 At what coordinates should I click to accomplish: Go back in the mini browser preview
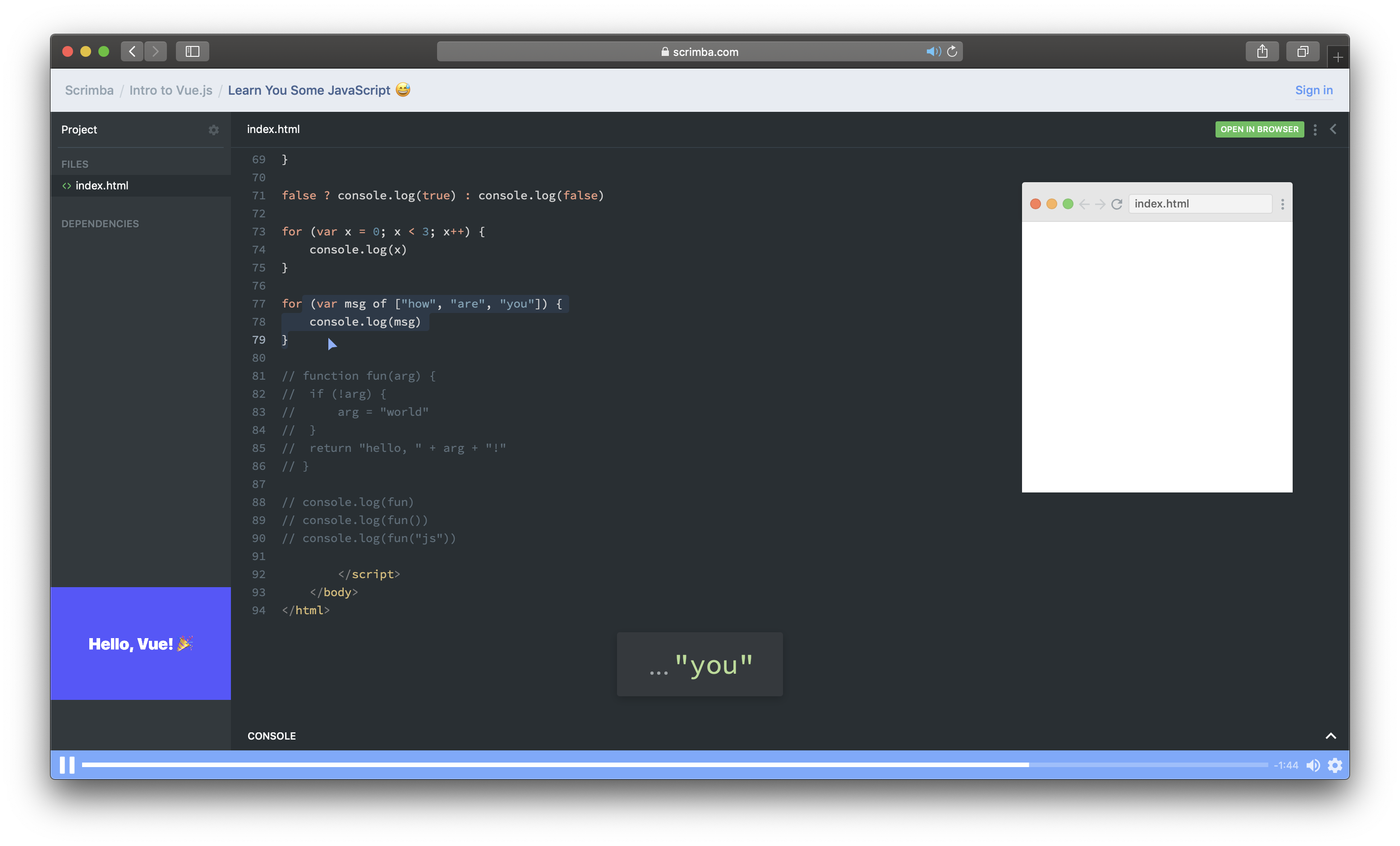tap(1083, 204)
